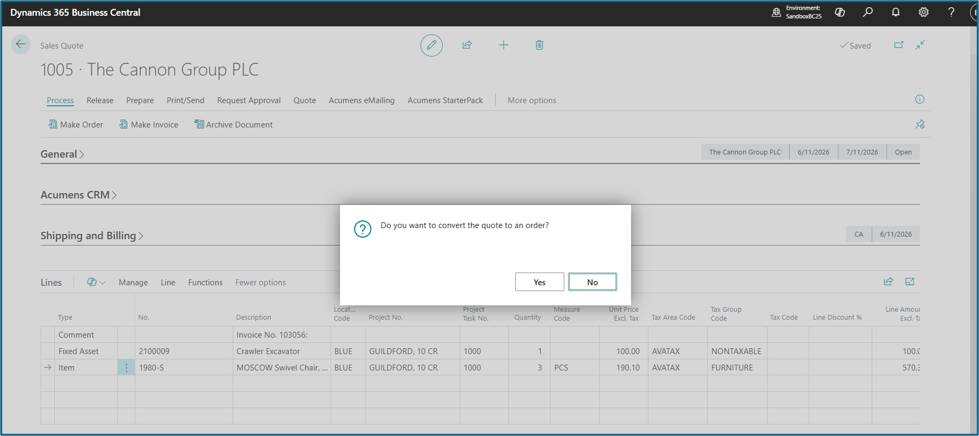Click the Crawler Excavator description
The image size is (979, 436).
click(282, 351)
